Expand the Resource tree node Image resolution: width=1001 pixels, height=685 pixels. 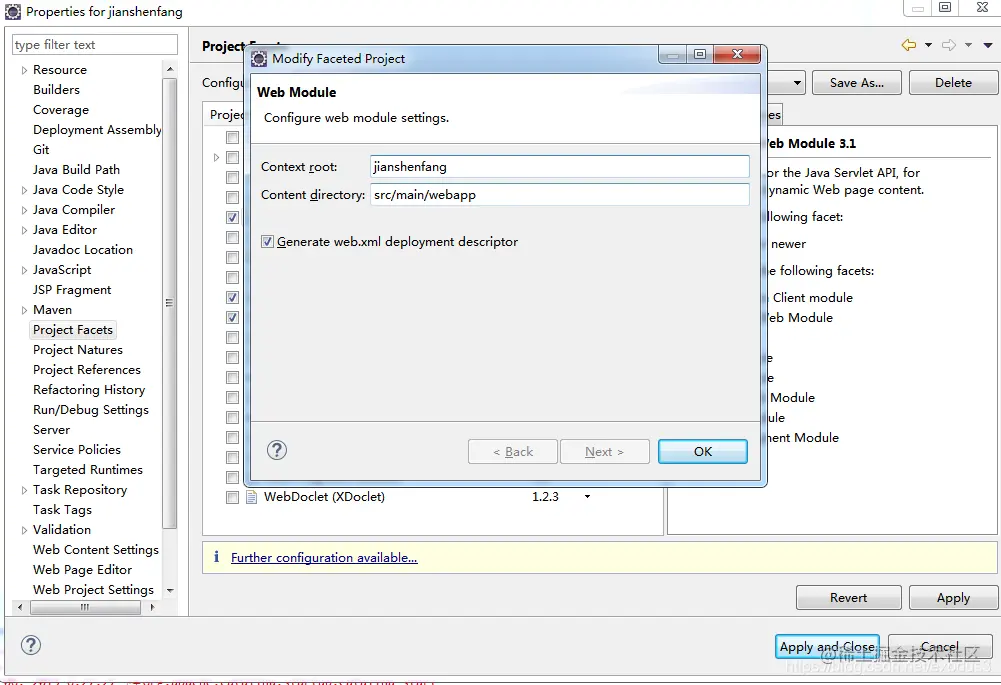[x=24, y=70]
